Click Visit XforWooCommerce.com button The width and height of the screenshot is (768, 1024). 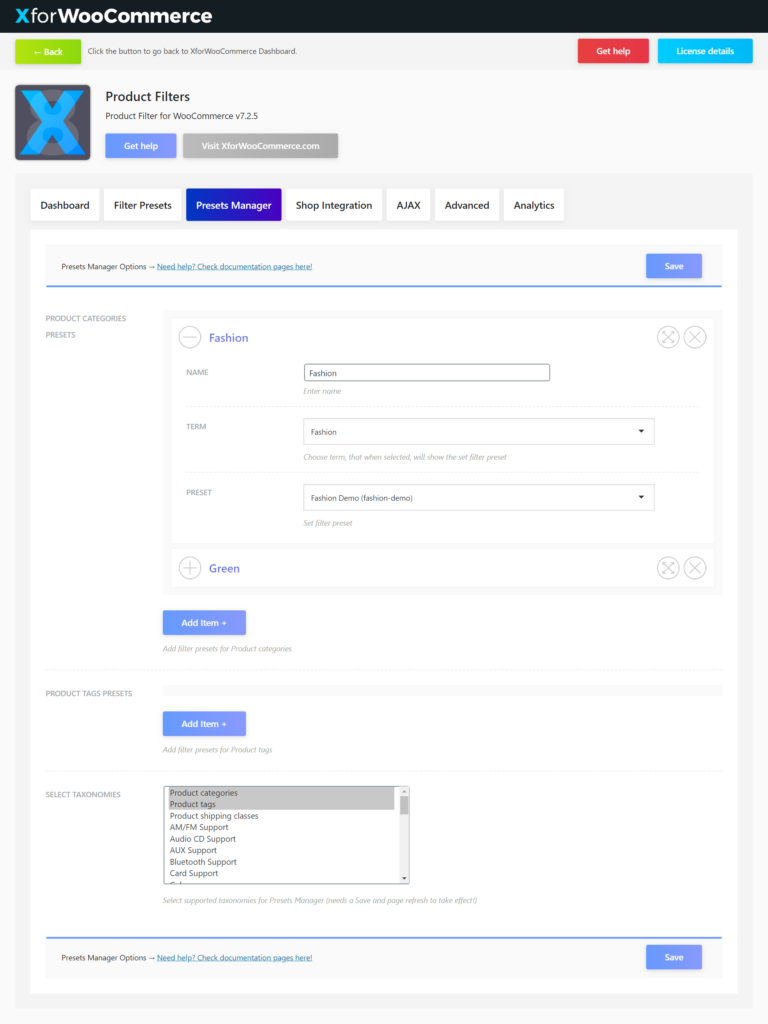261,146
